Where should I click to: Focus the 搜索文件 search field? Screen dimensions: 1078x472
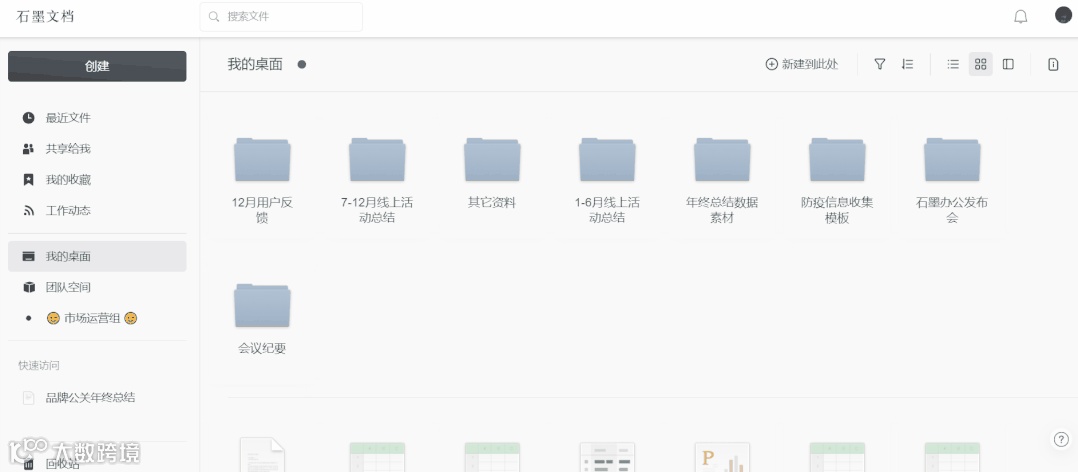click(x=281, y=16)
